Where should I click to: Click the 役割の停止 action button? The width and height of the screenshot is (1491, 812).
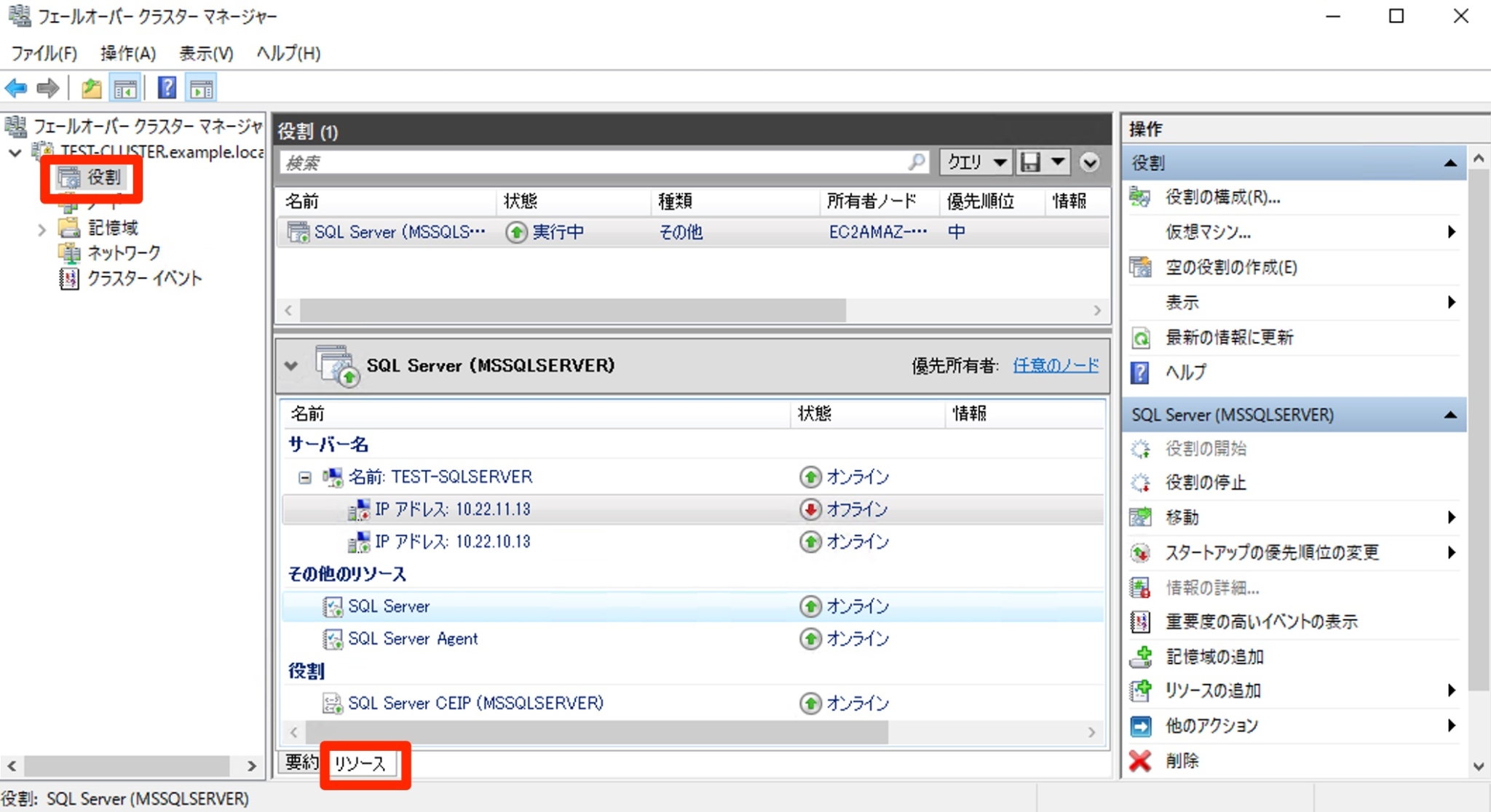pos(1203,482)
